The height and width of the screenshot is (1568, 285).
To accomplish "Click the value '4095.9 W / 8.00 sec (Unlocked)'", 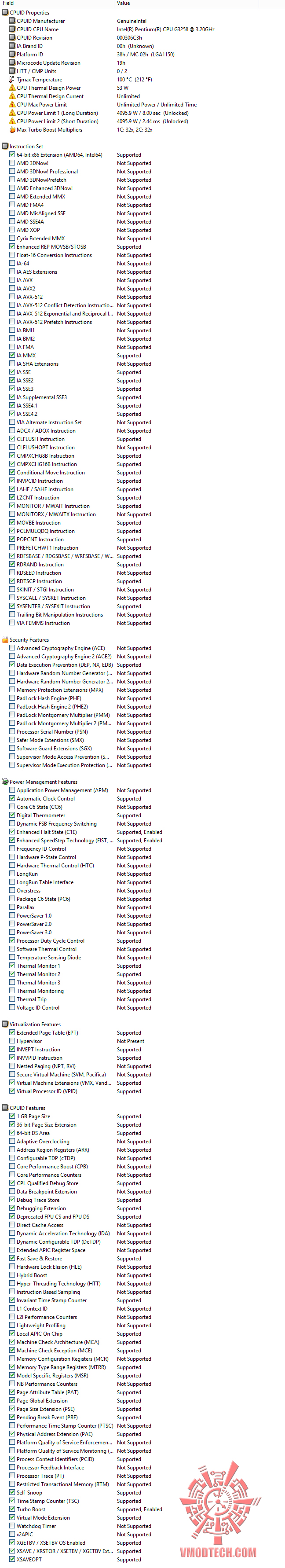I will (x=152, y=113).
